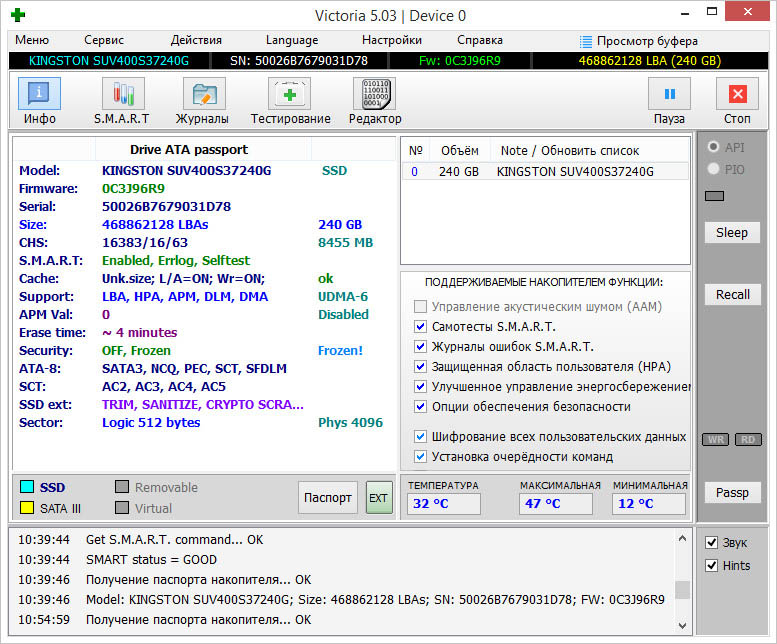Screen dimensions: 777x644
Task: Click the 468862128 LBA (240 GB) header
Action: click(650, 61)
